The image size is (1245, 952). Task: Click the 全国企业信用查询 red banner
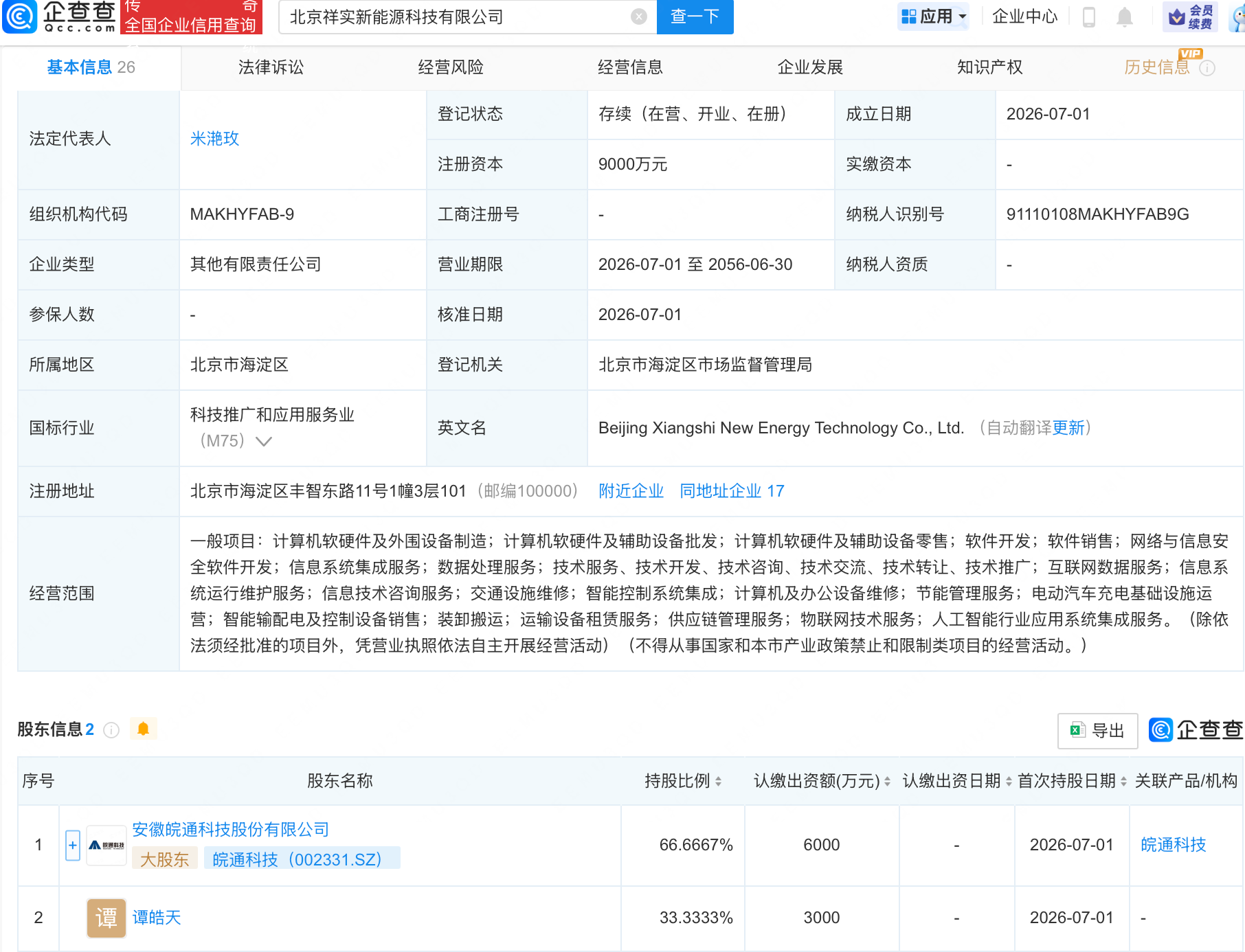click(191, 17)
